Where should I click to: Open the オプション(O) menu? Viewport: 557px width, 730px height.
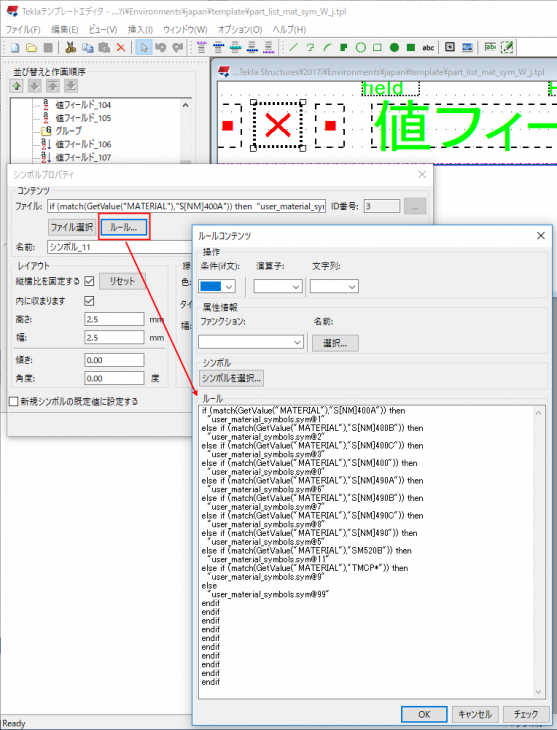[x=240, y=30]
